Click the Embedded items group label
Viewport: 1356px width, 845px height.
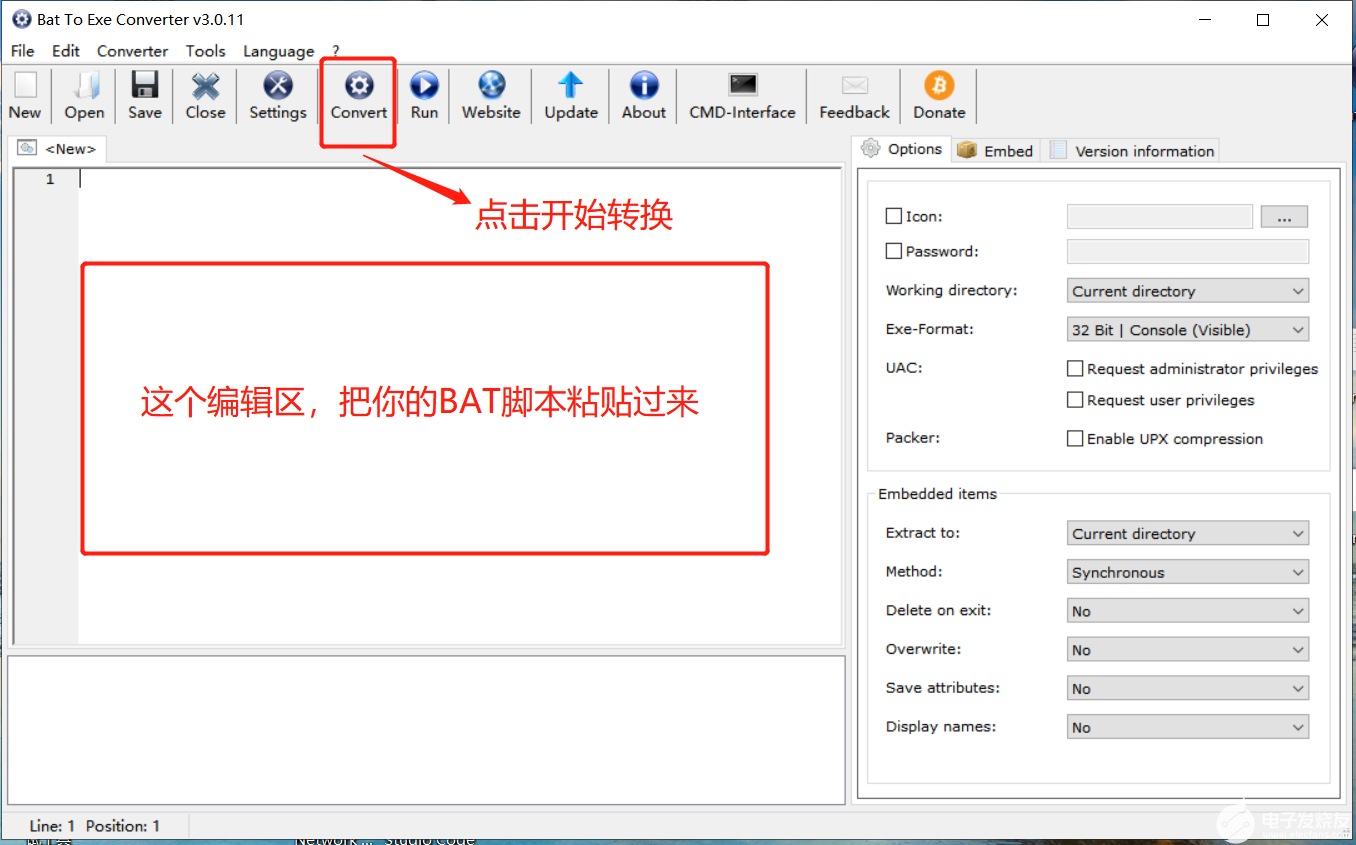tap(937, 494)
